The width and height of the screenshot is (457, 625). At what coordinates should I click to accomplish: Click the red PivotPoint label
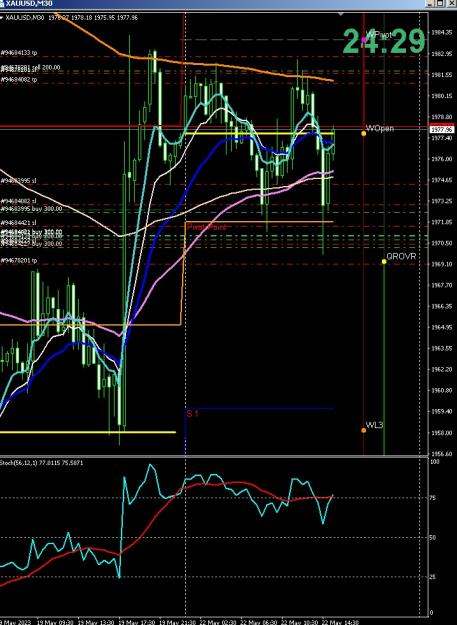[206, 227]
